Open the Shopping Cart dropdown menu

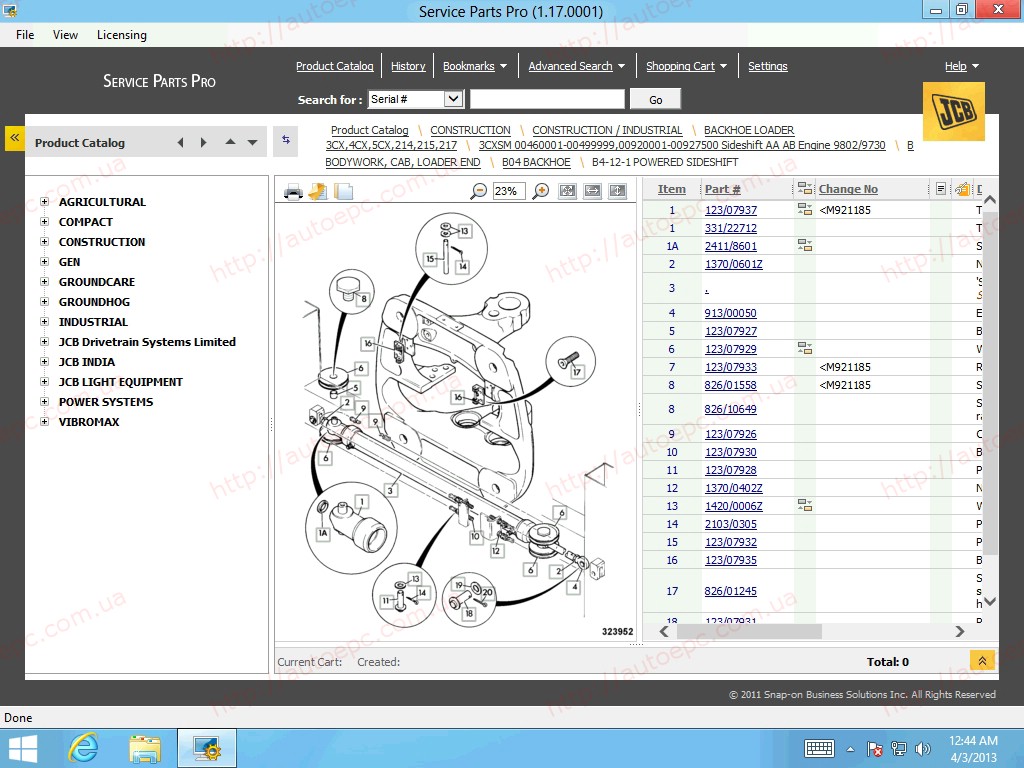click(686, 66)
